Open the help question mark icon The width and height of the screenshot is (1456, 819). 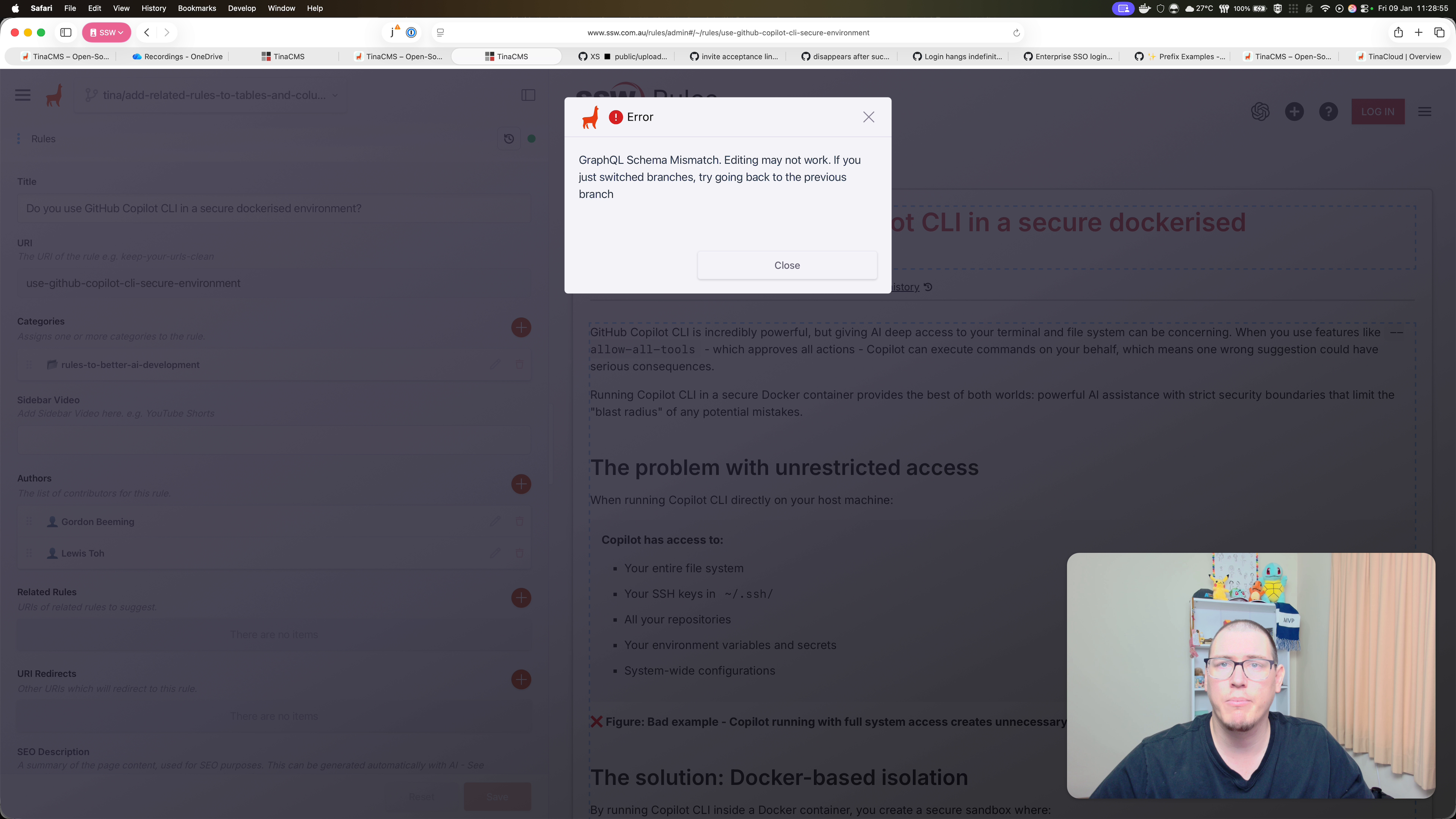(x=1328, y=111)
